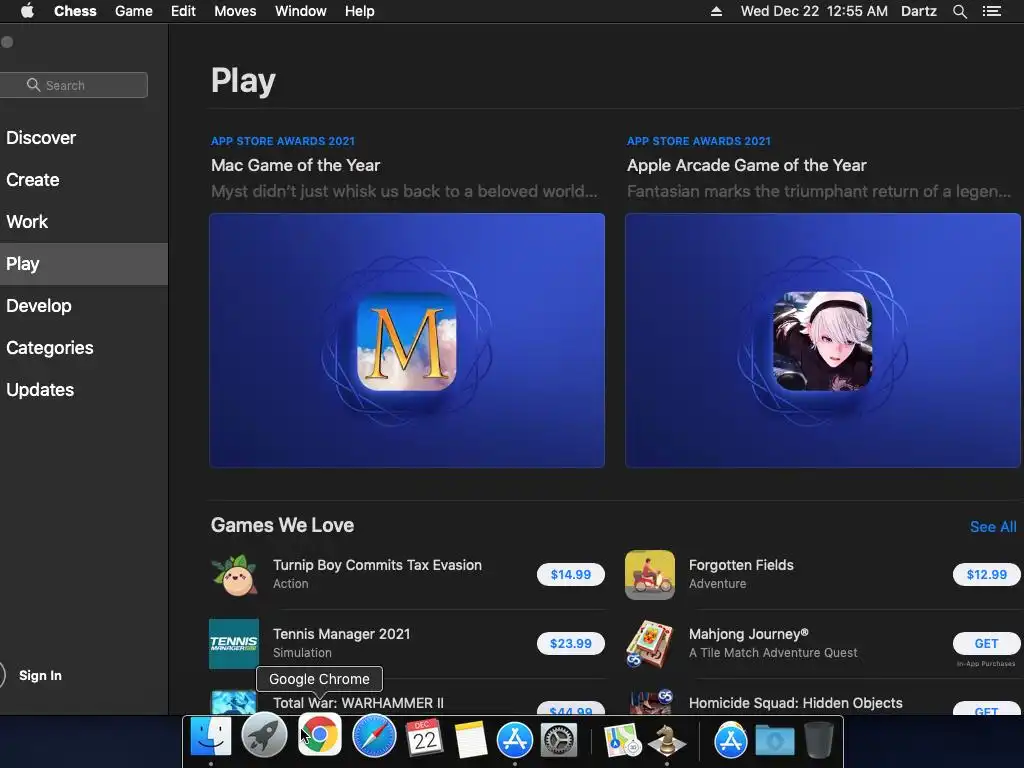The width and height of the screenshot is (1024, 768).
Task: Click the Dartz user name in menu bar
Action: 918,11
